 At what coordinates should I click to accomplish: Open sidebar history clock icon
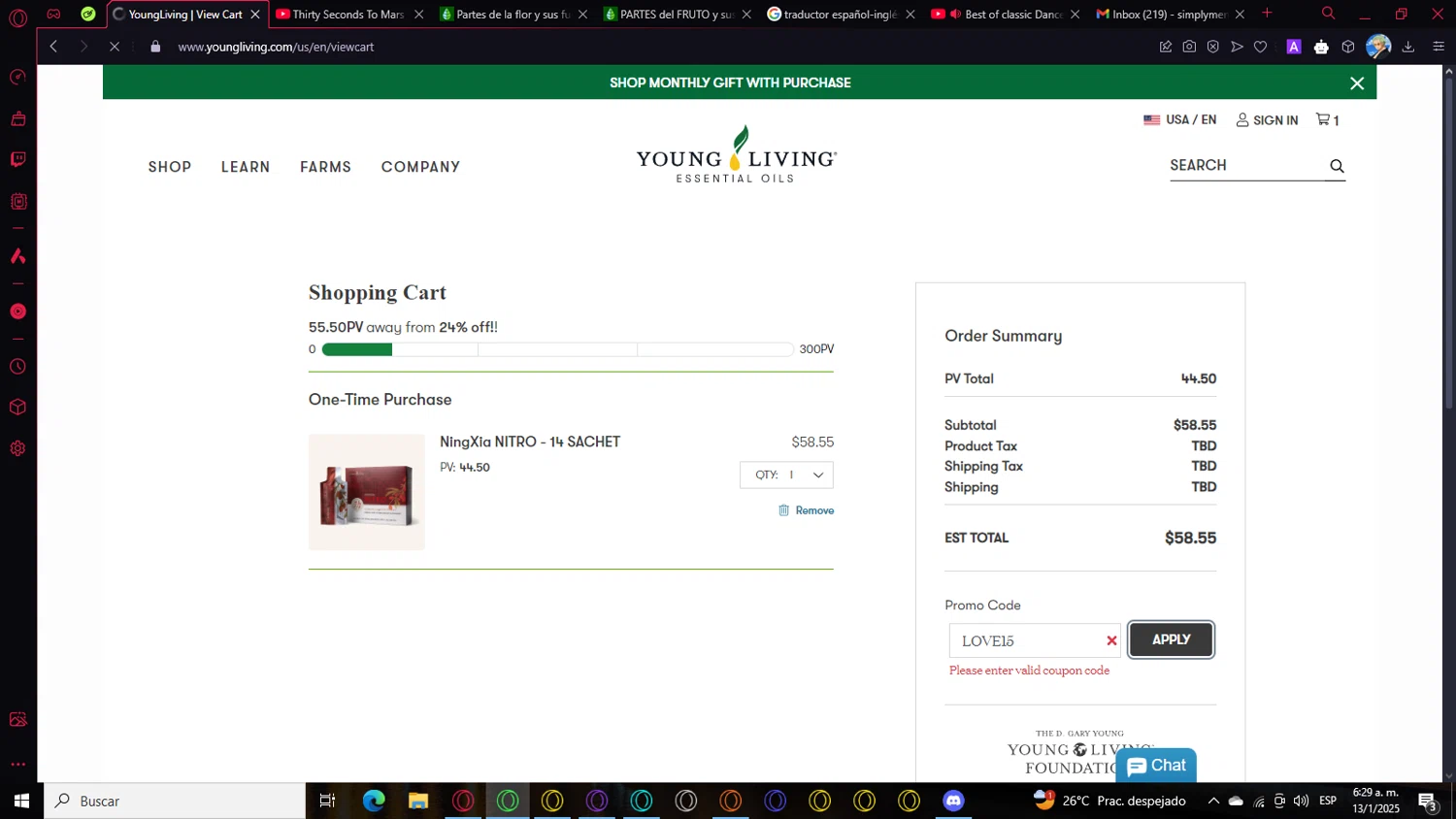point(17,367)
